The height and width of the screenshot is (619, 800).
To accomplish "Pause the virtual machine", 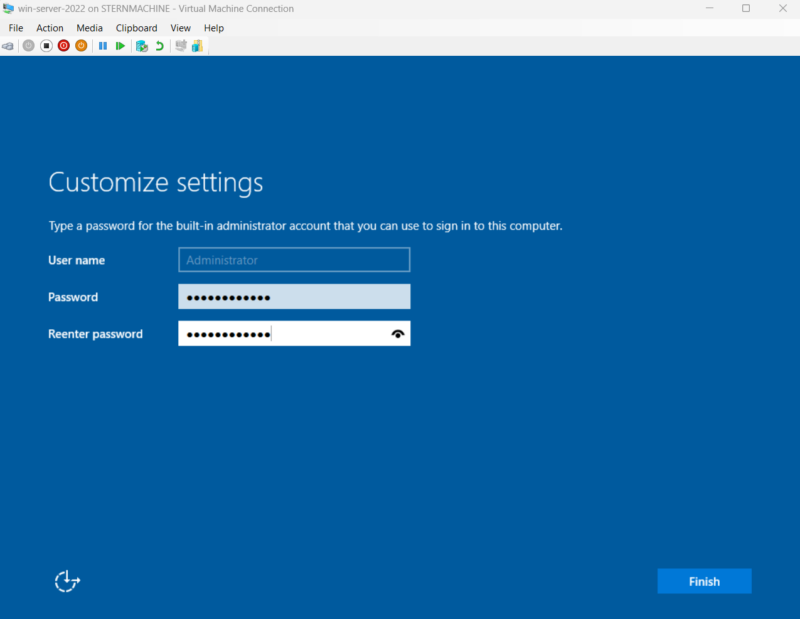I will coord(103,46).
